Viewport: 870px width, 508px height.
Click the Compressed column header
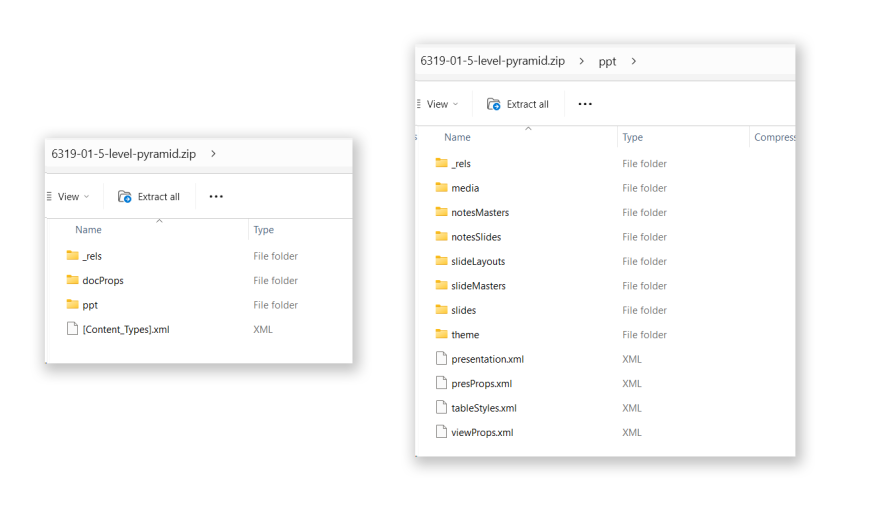tap(774, 137)
